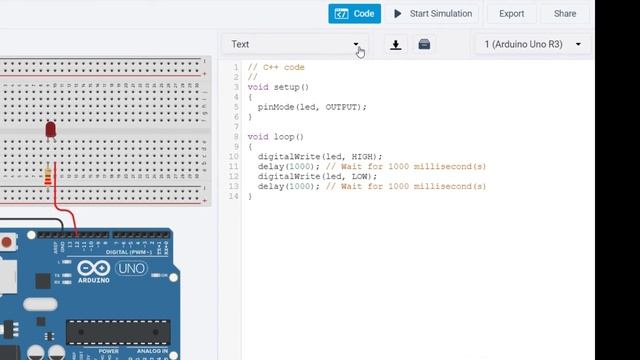Open the libraries icon button
640x360 pixels.
[x=424, y=44]
